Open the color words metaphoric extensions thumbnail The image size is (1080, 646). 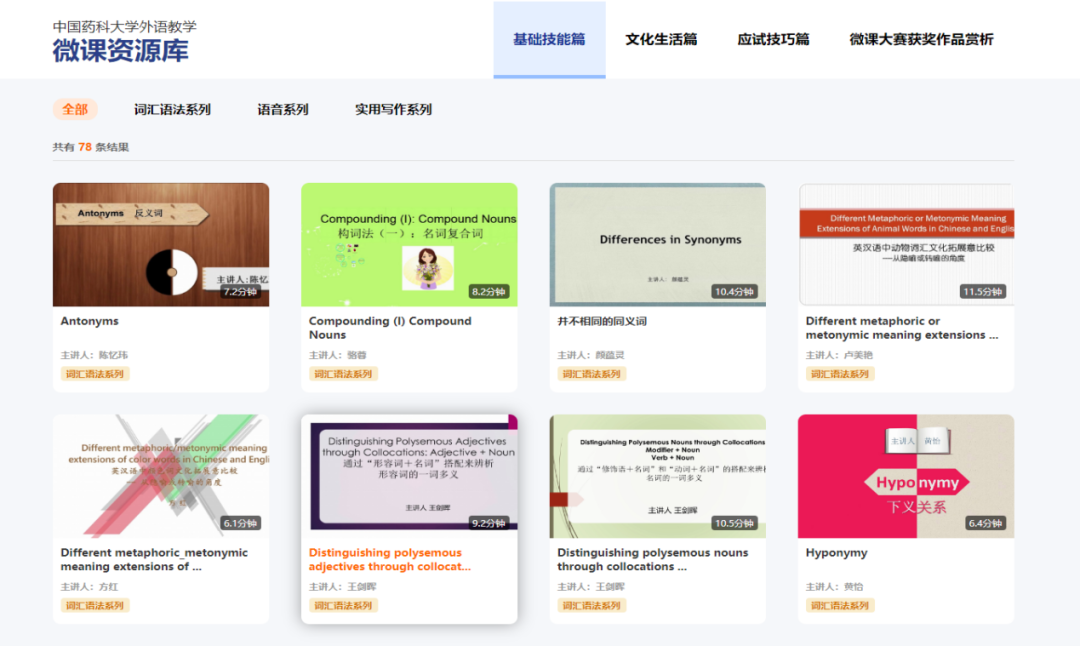click(x=160, y=476)
